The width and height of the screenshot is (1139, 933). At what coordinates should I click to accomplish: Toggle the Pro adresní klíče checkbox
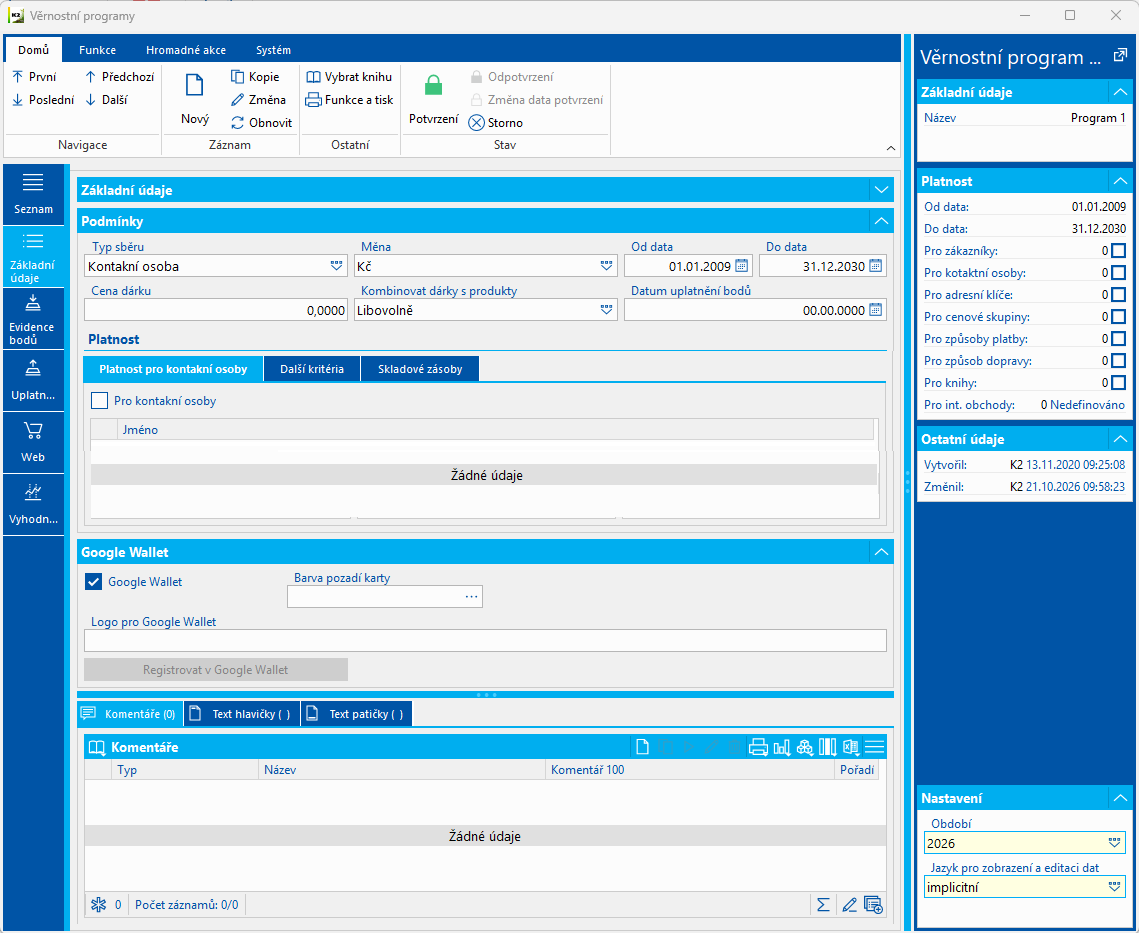1119,295
